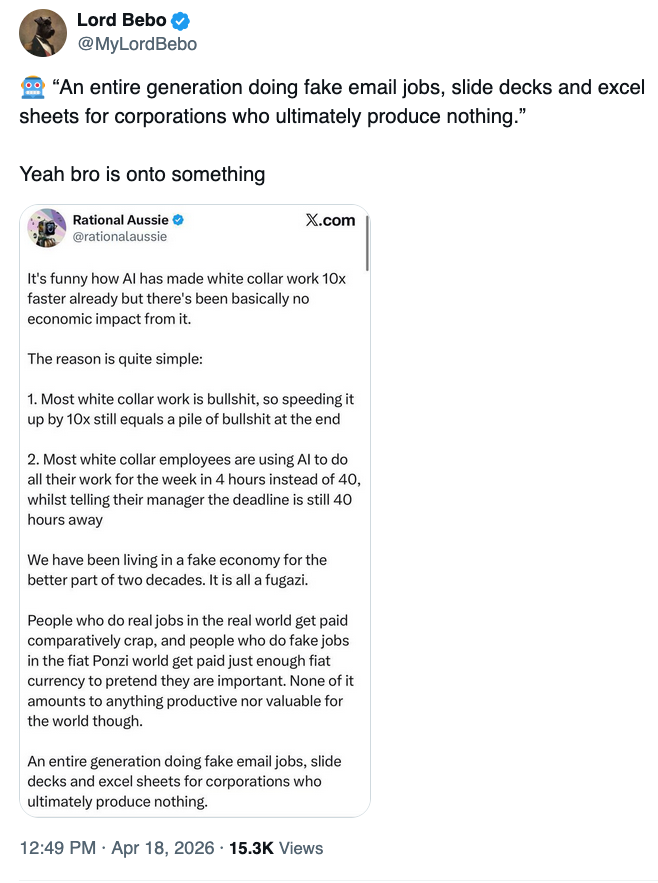Click the robot emoji in the tweet
Viewport: 658px width, 883px height.
32,89
